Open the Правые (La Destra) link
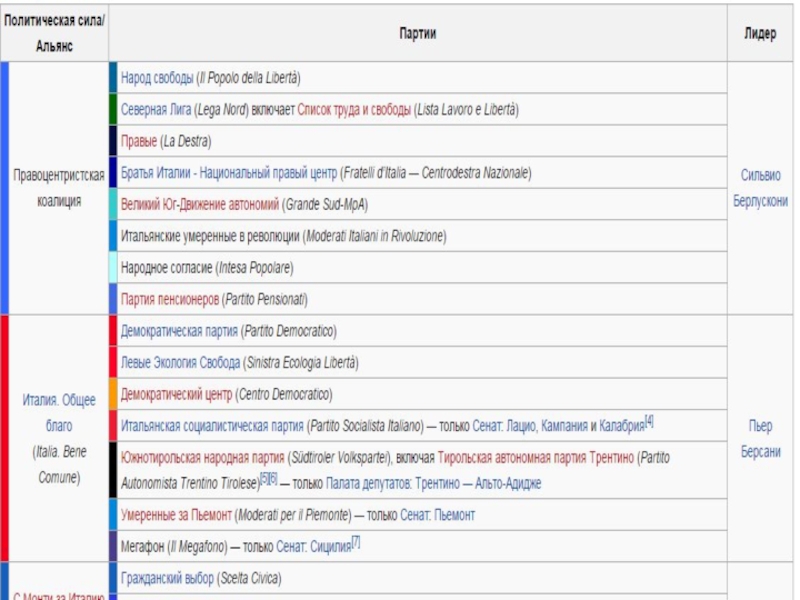The width and height of the screenshot is (800, 600). (x=139, y=141)
